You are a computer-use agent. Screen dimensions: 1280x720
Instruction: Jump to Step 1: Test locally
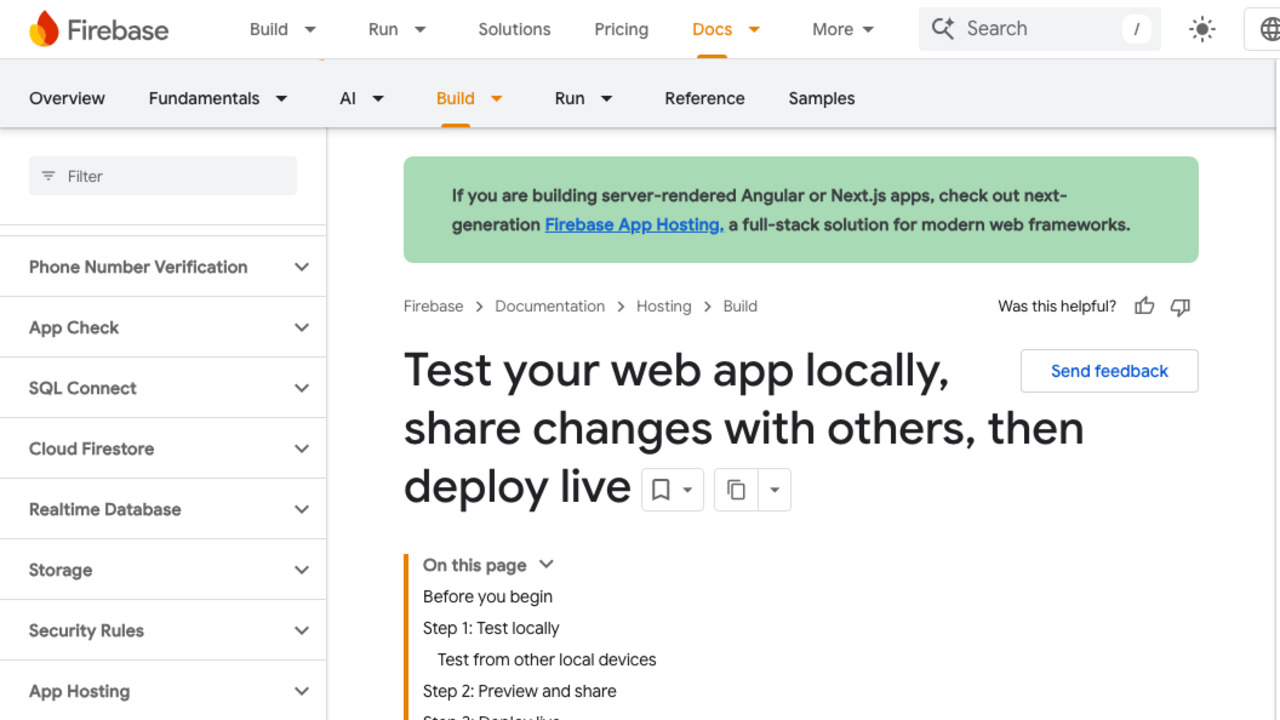pyautogui.click(x=491, y=628)
